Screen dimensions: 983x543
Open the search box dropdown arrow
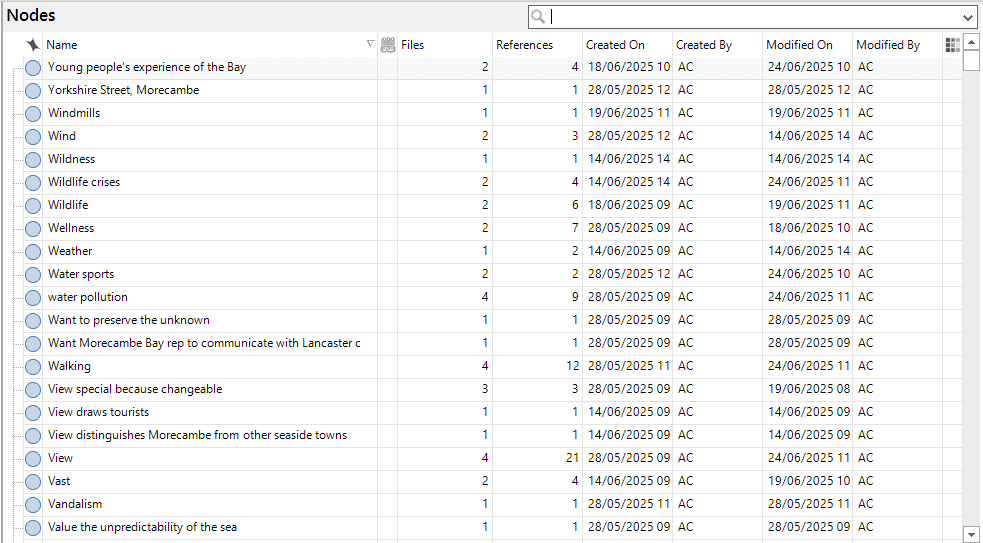[x=967, y=17]
